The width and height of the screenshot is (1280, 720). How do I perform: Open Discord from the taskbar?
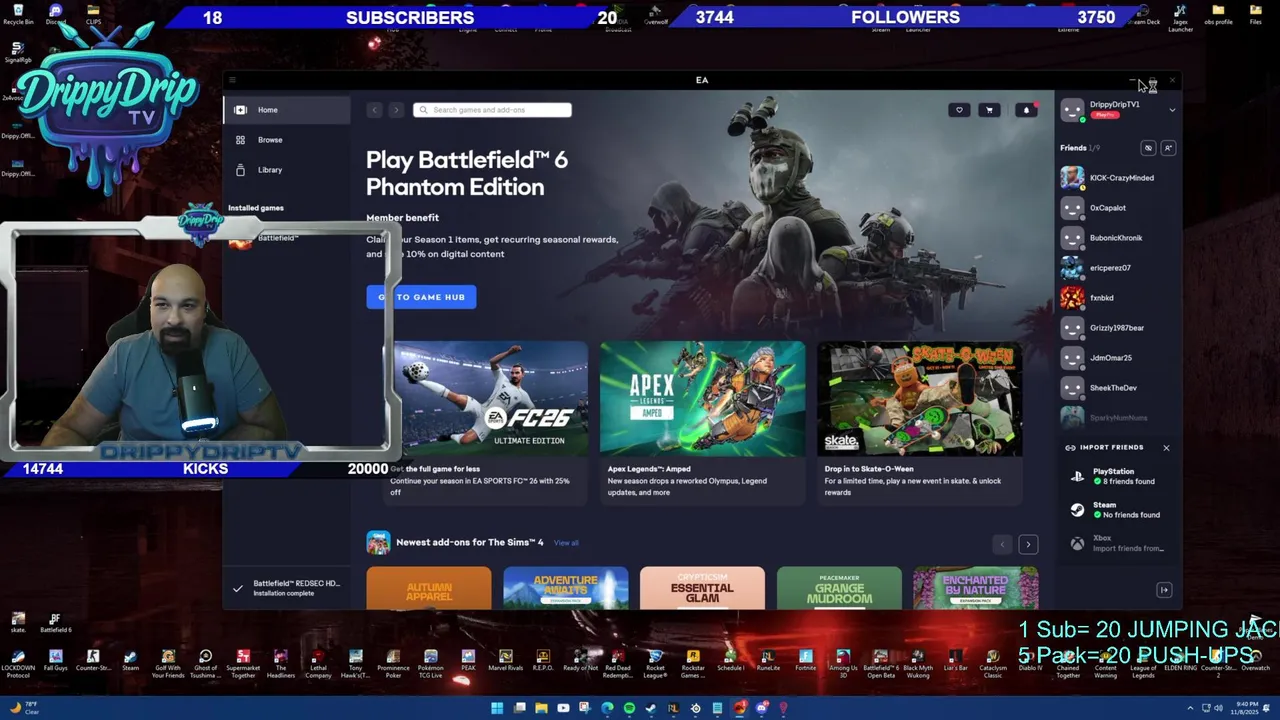pos(762,708)
